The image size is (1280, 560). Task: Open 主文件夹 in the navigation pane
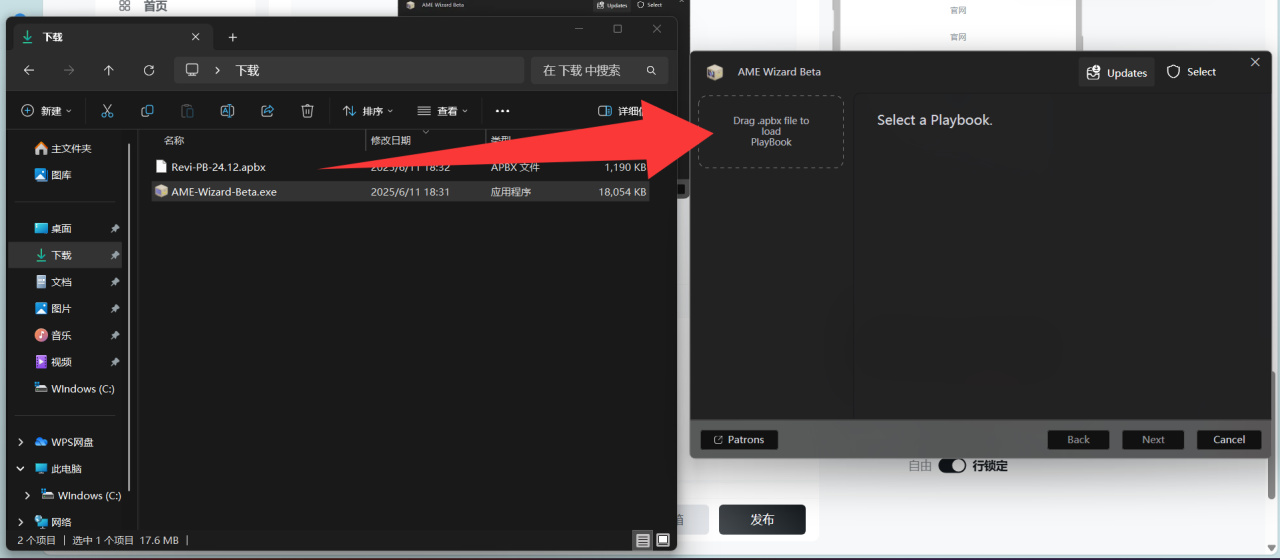click(x=63, y=148)
